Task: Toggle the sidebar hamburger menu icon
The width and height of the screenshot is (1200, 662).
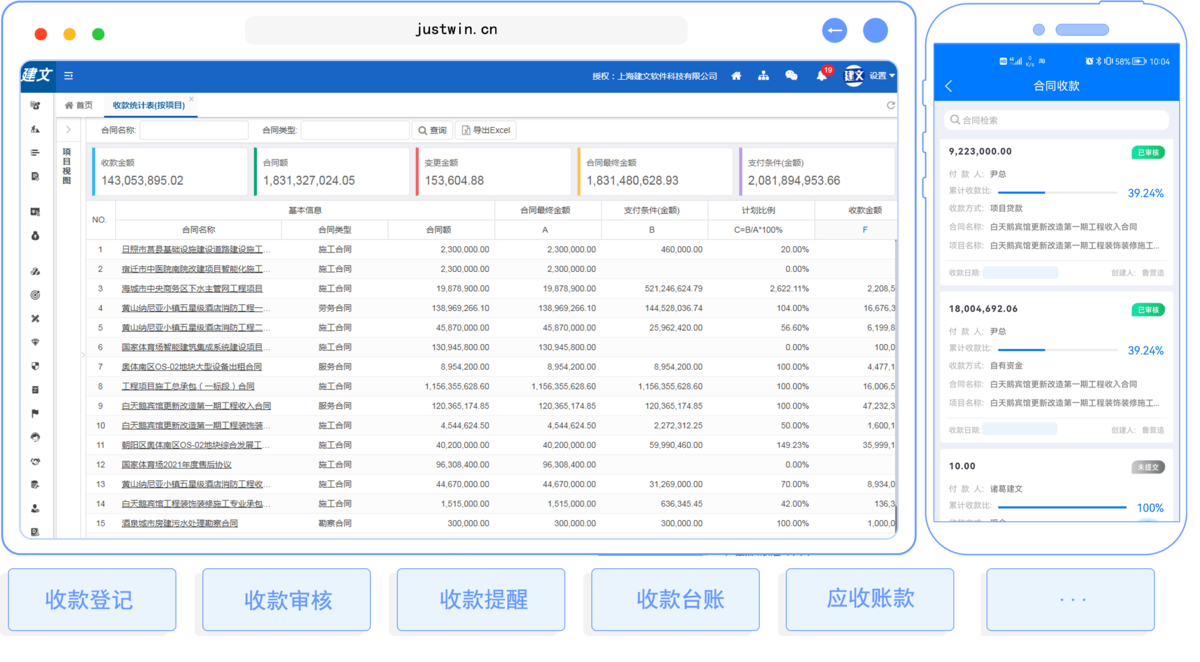Action: [68, 76]
